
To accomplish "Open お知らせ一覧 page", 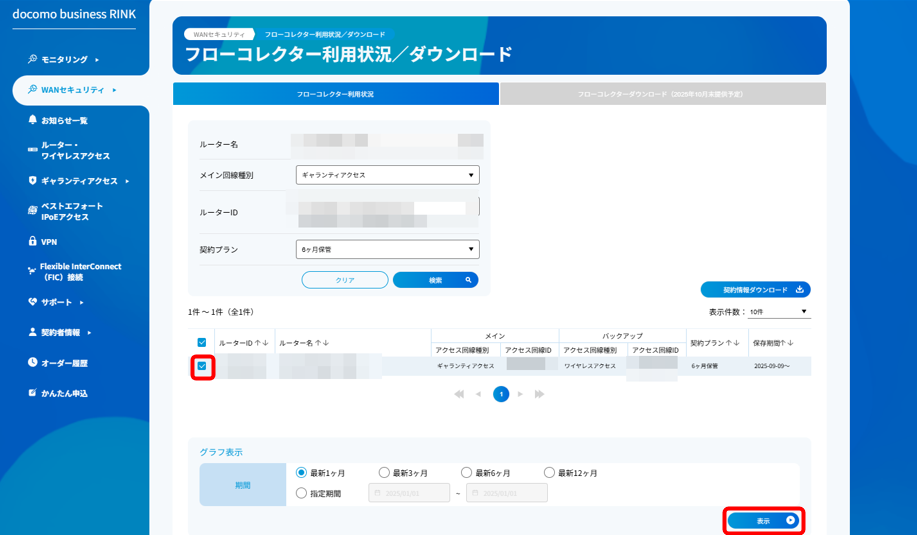I will [x=64, y=120].
